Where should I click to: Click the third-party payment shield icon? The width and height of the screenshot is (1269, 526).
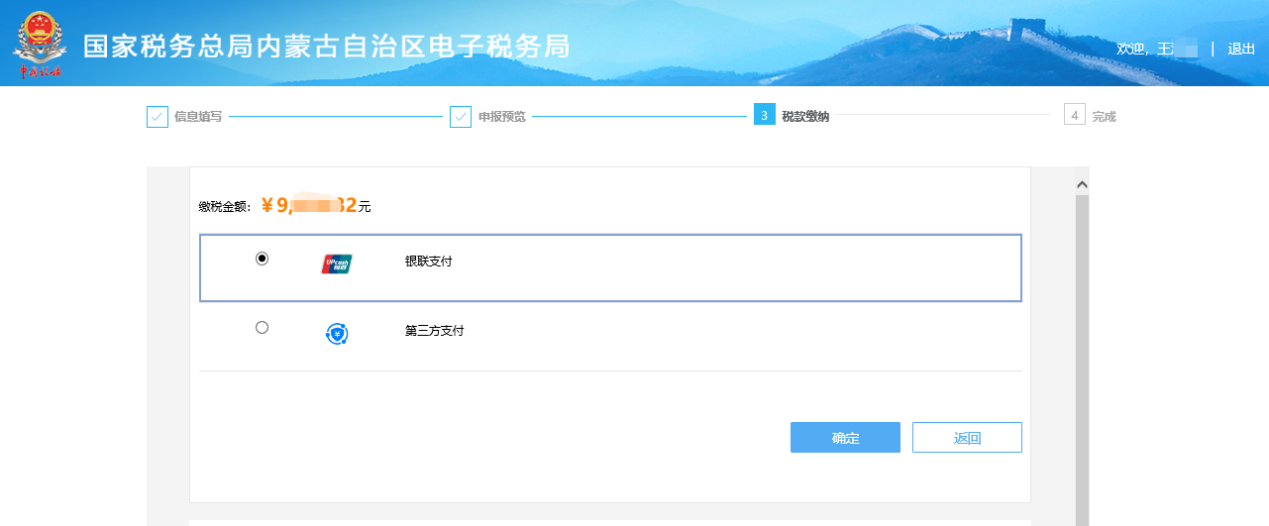(x=337, y=334)
